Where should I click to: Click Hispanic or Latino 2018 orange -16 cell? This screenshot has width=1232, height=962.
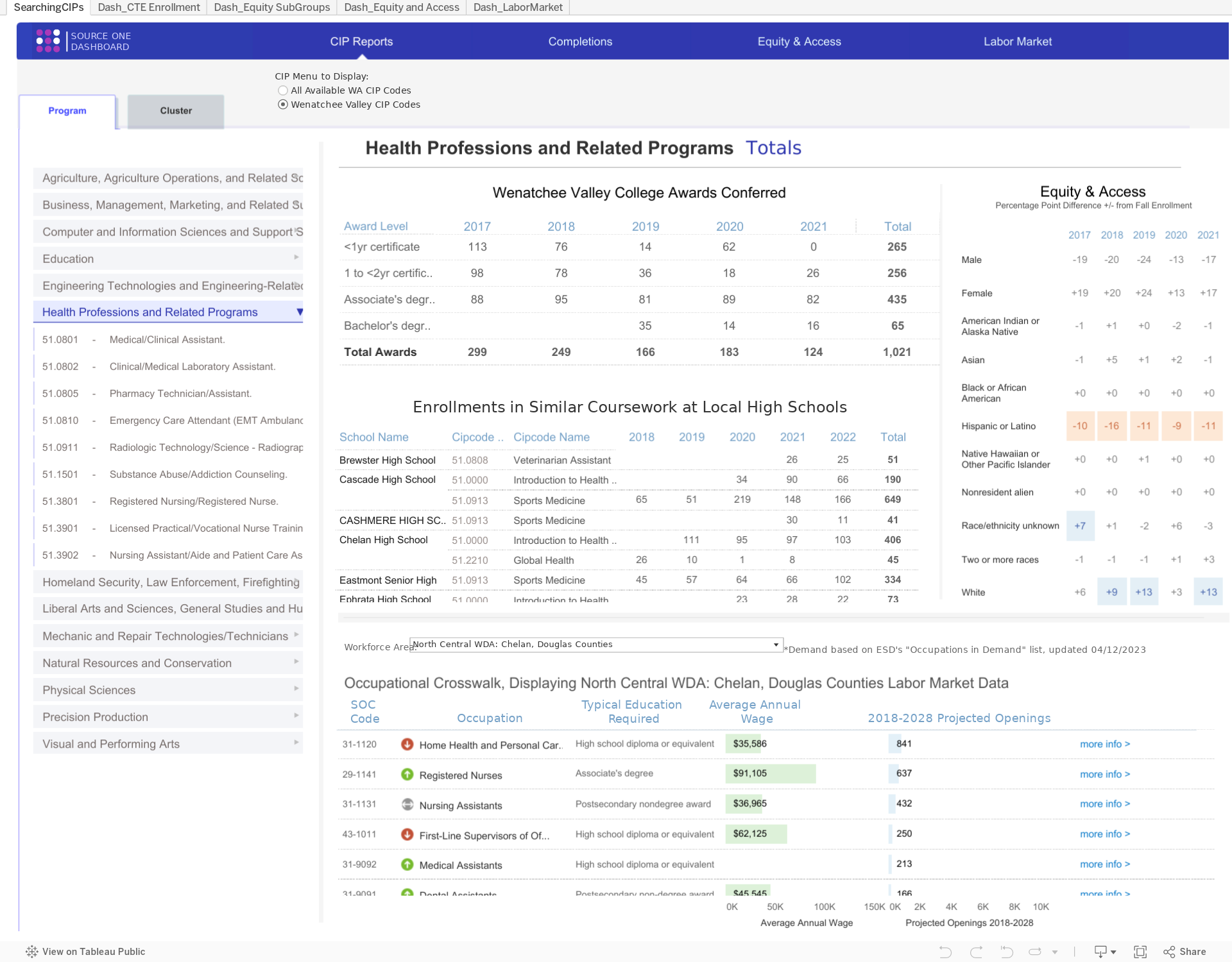[1111, 426]
